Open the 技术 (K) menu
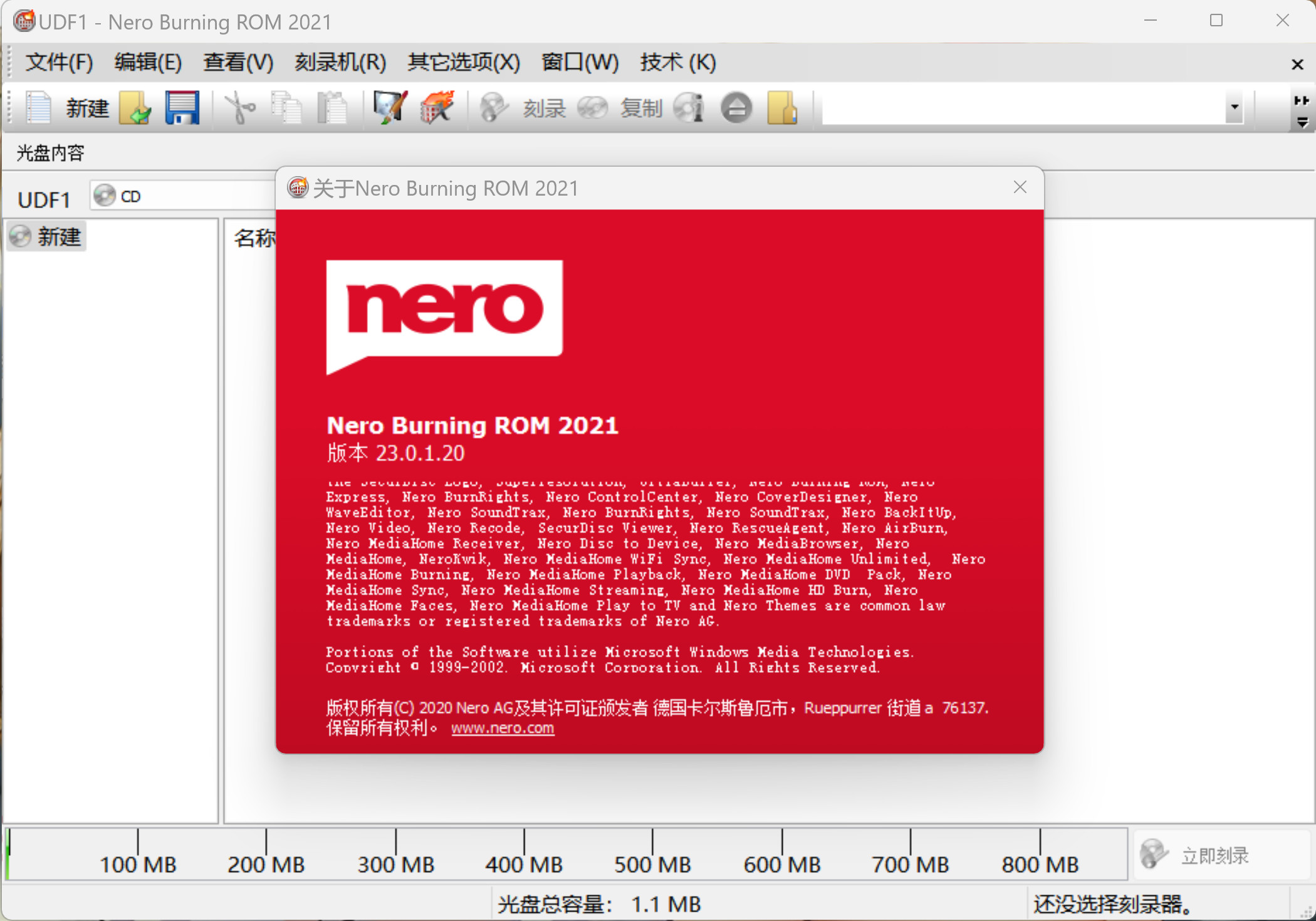This screenshot has height=921, width=1316. click(x=678, y=62)
